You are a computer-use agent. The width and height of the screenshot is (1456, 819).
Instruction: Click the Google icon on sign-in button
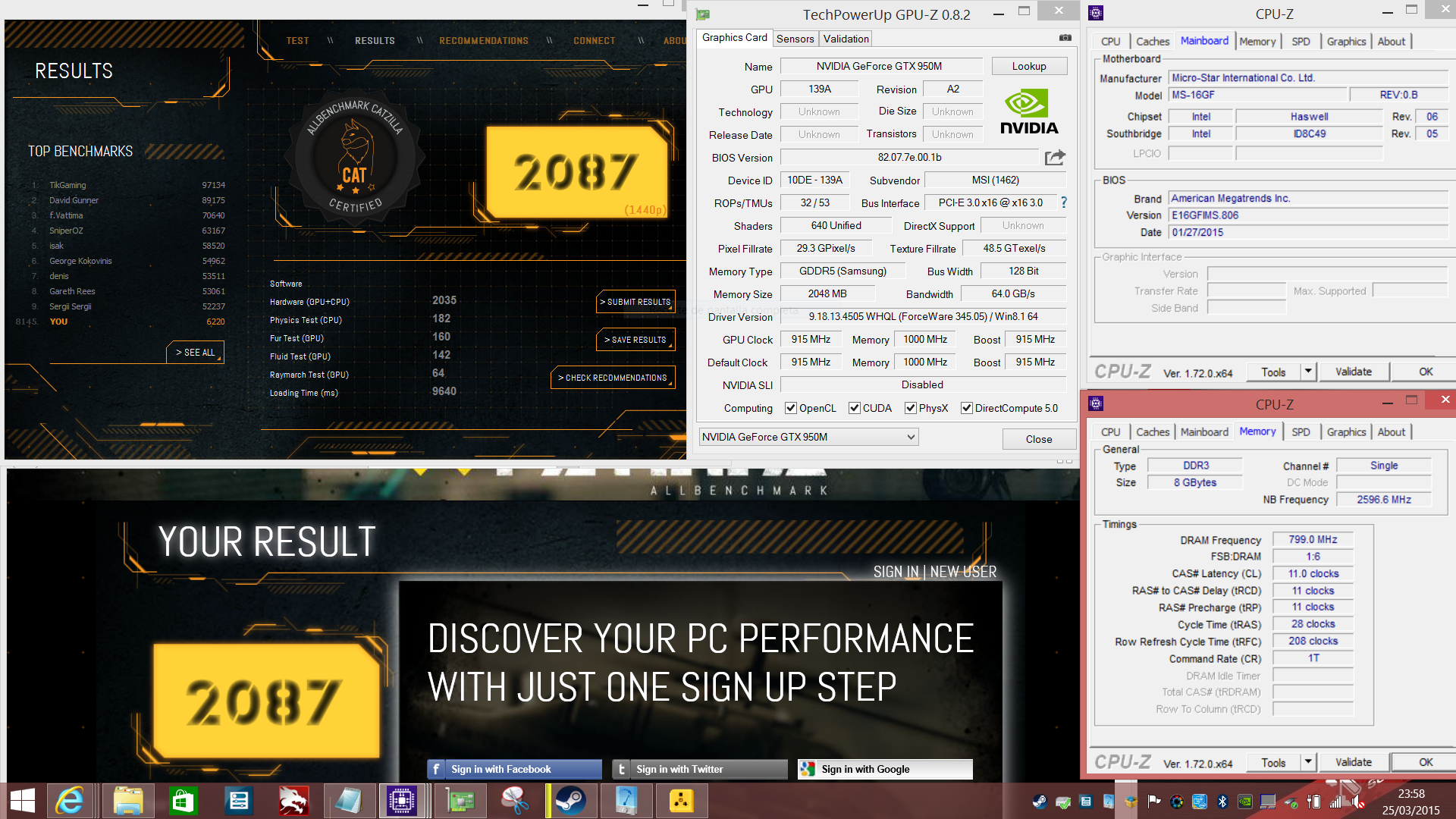808,769
